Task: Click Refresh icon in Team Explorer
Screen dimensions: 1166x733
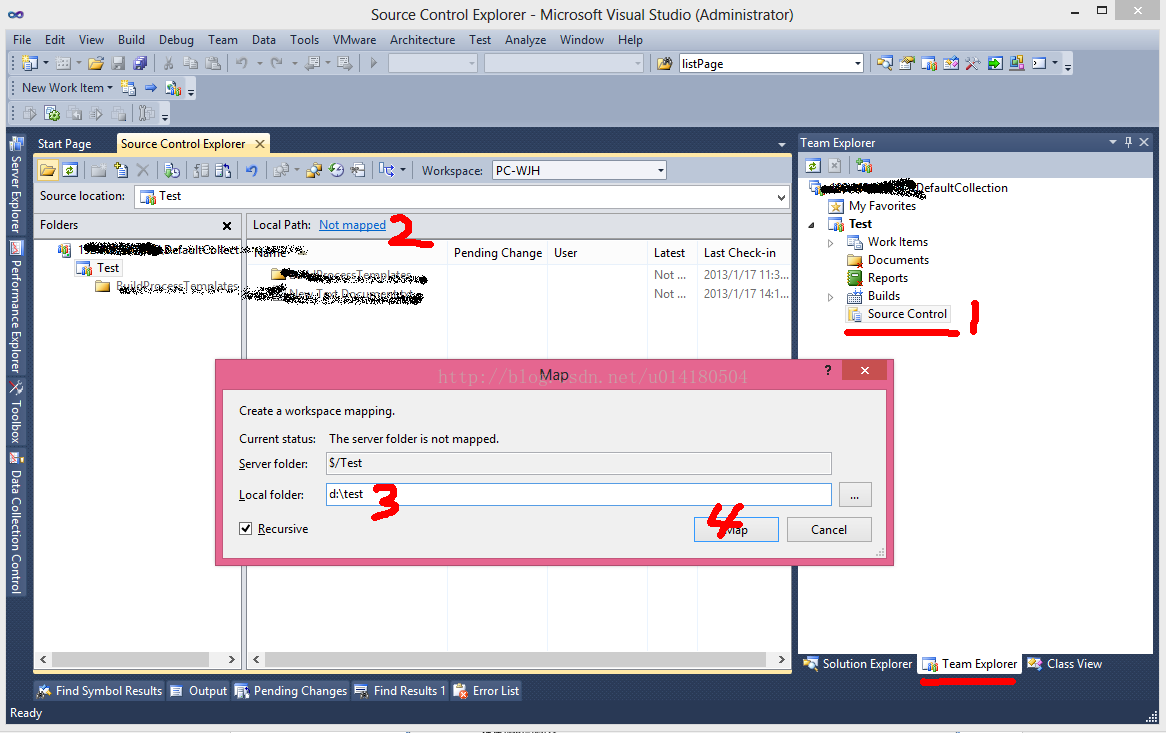Action: point(813,166)
